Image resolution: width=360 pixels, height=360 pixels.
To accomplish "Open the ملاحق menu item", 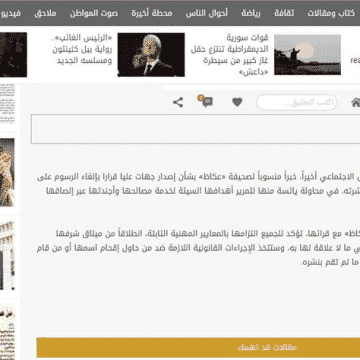I will pyautogui.click(x=45, y=13).
